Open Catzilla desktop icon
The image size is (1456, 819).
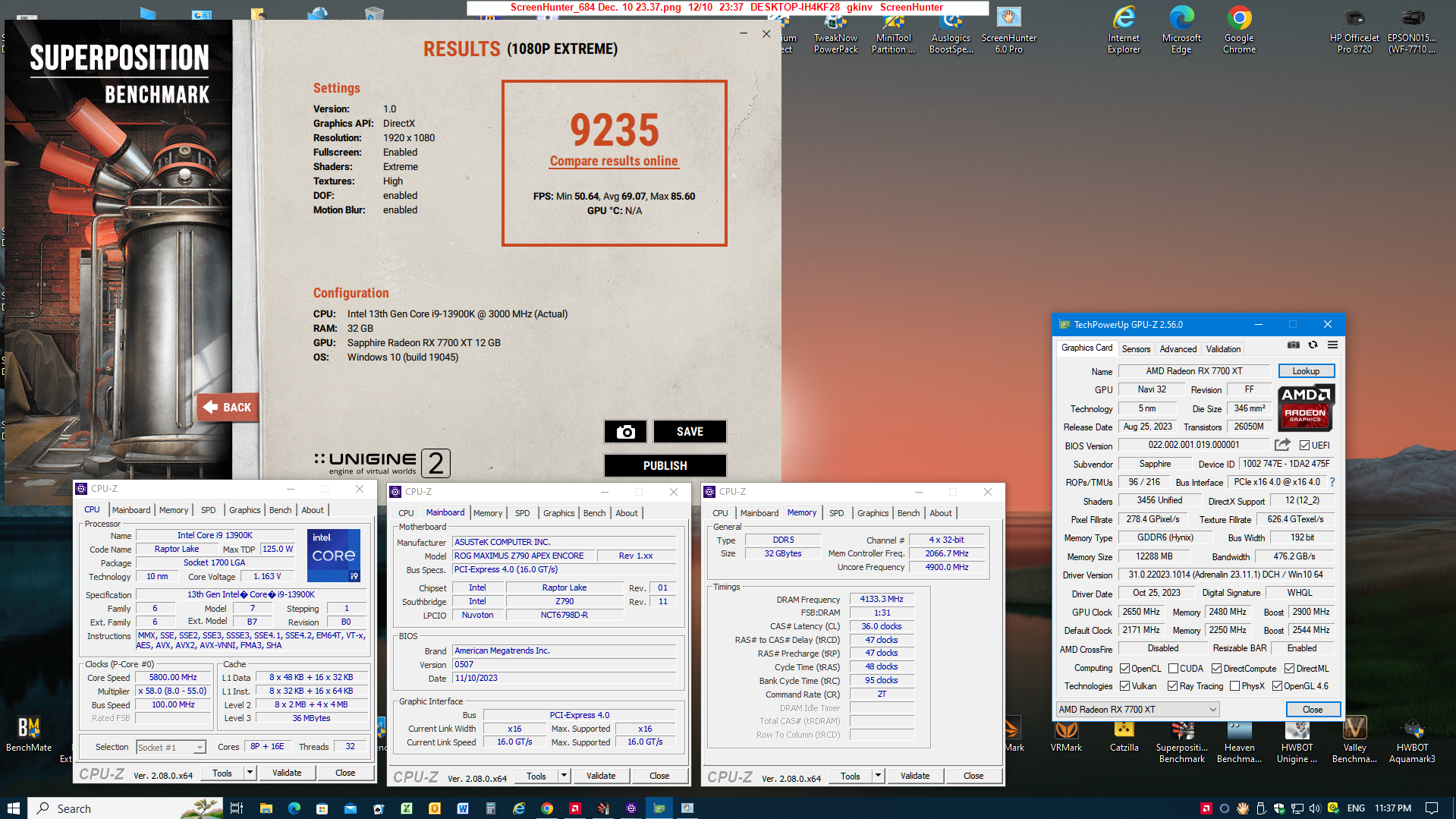tap(1124, 734)
